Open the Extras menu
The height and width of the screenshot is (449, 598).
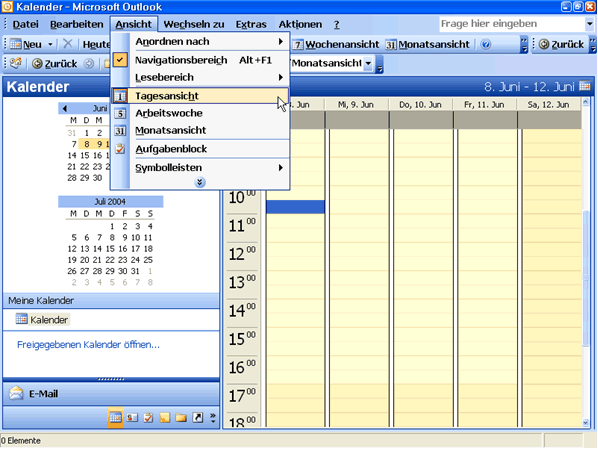coord(251,24)
